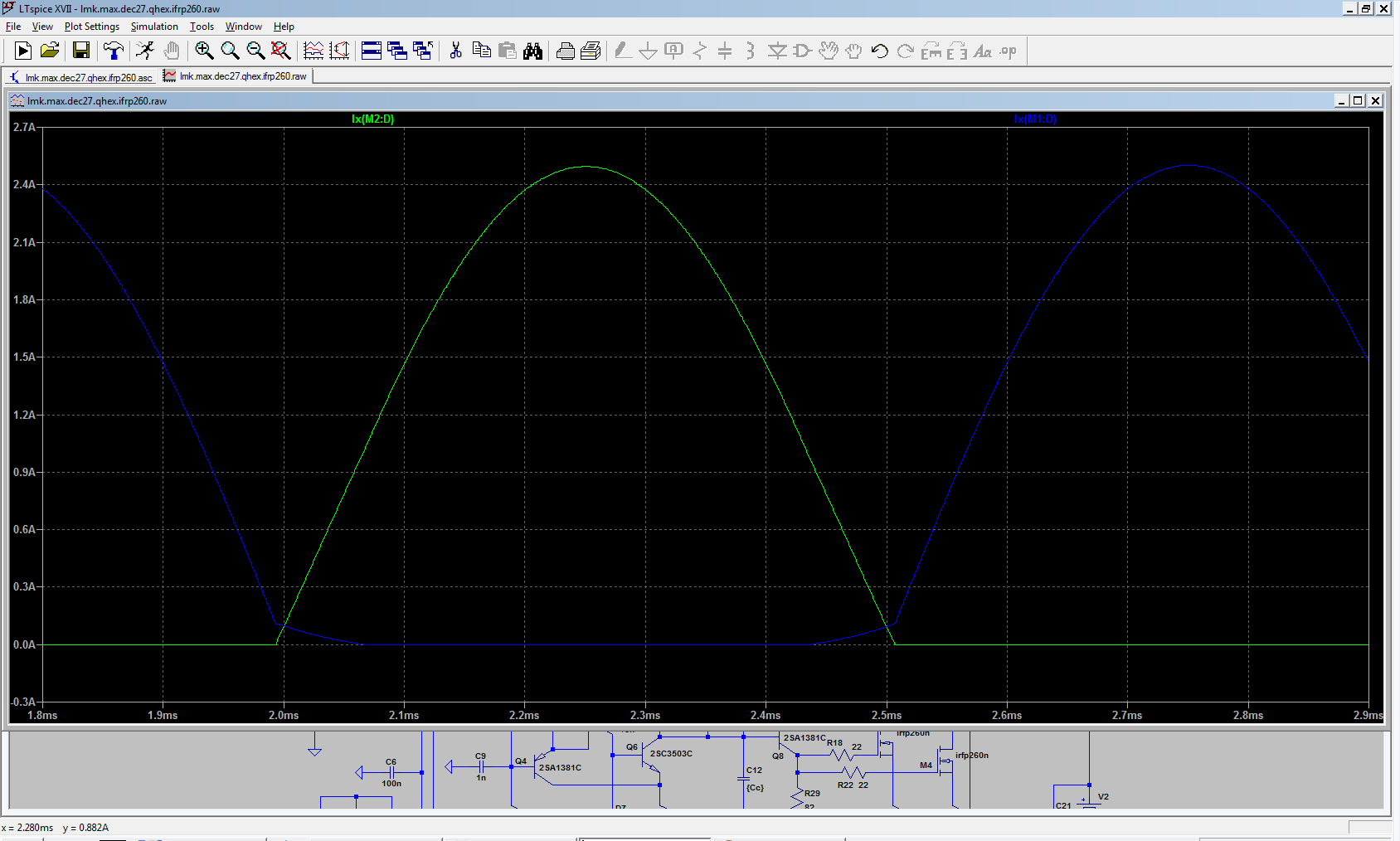This screenshot has height=841, width=1400.
Task: Click the Autorange plot icon
Action: (x=314, y=51)
